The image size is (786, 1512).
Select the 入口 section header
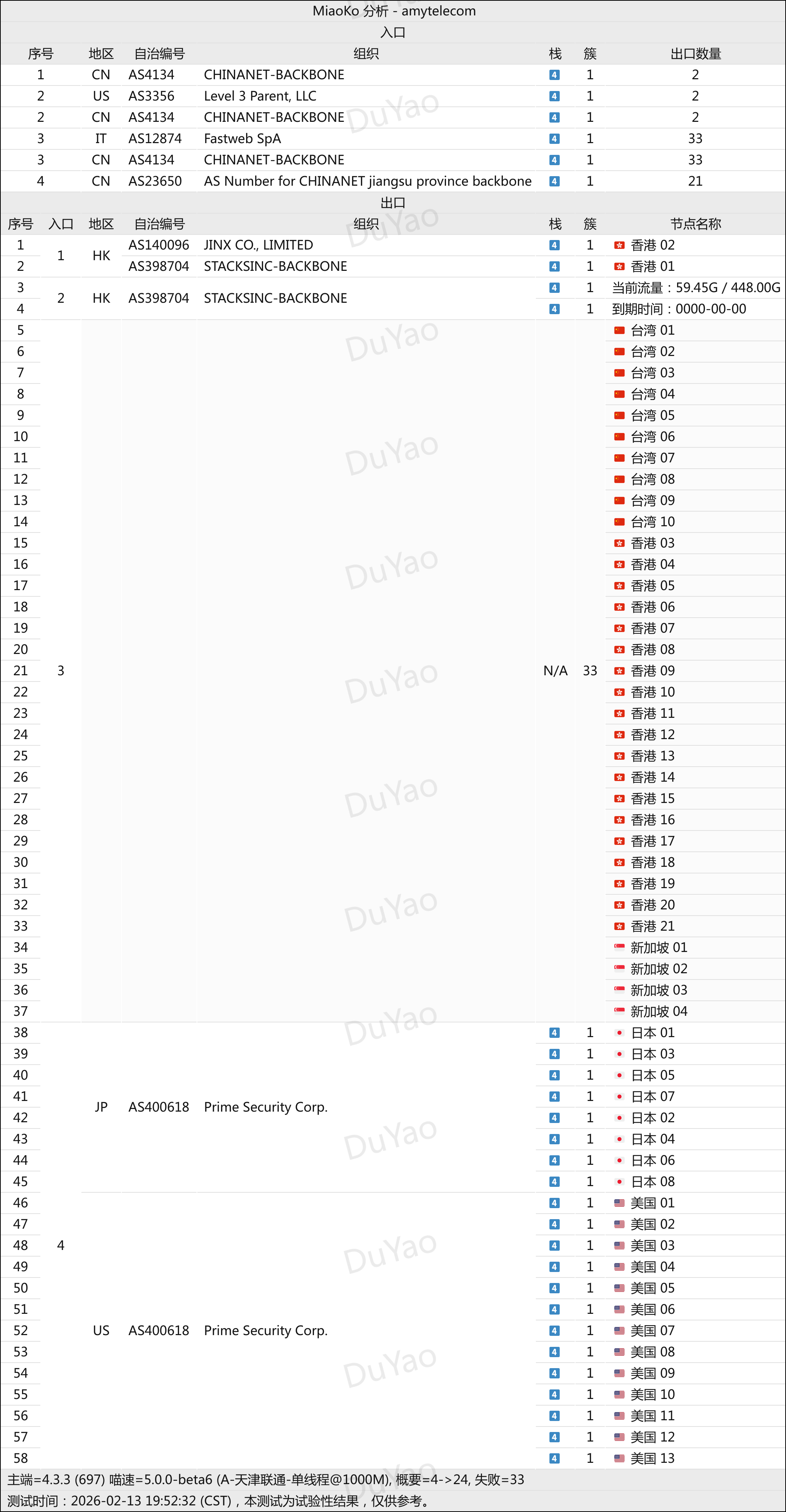(x=392, y=32)
